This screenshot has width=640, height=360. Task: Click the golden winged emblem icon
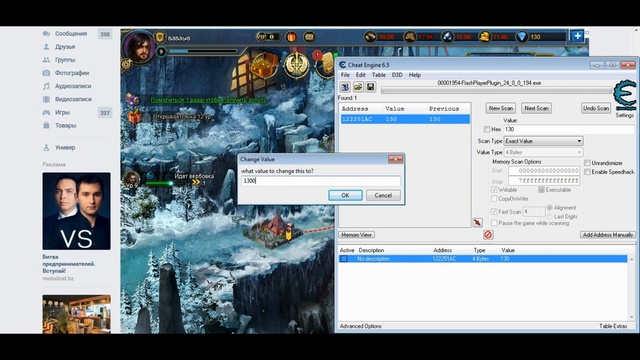click(296, 65)
